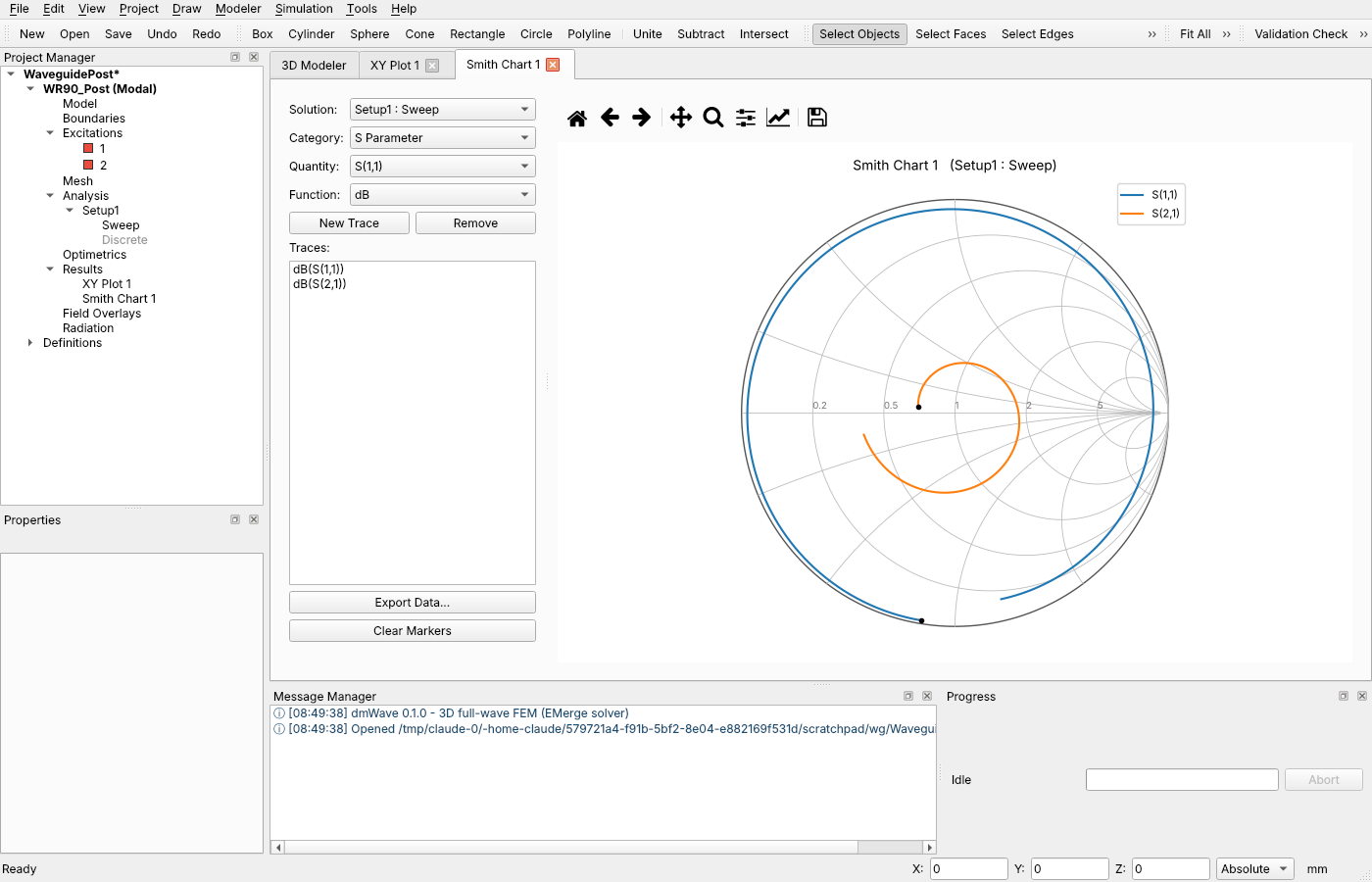Viewport: 1372px width, 882px height.
Task: Reset the Smith chart view with Home icon
Action: [x=577, y=118]
